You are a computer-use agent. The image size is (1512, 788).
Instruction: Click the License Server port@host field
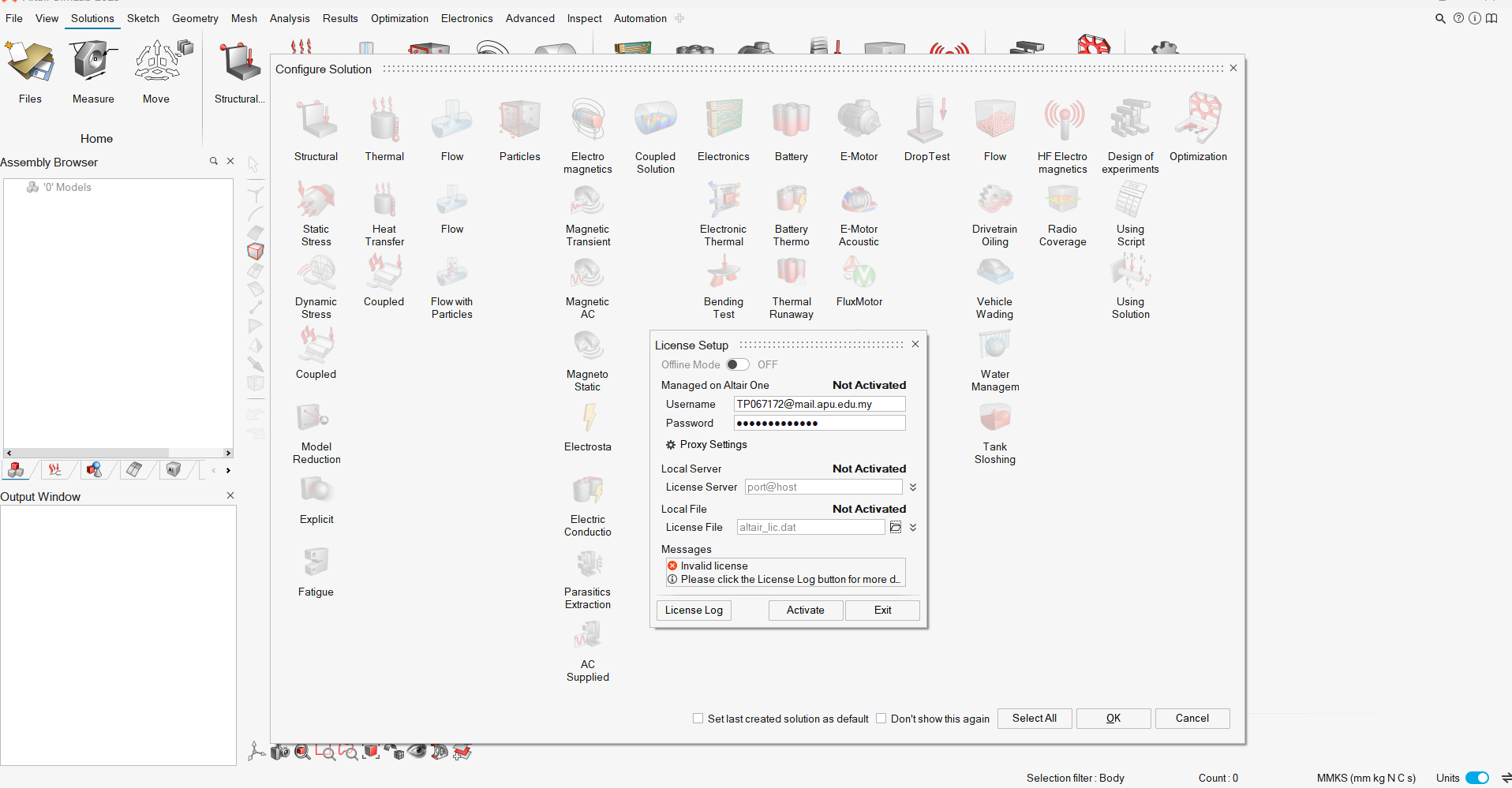(x=825, y=487)
